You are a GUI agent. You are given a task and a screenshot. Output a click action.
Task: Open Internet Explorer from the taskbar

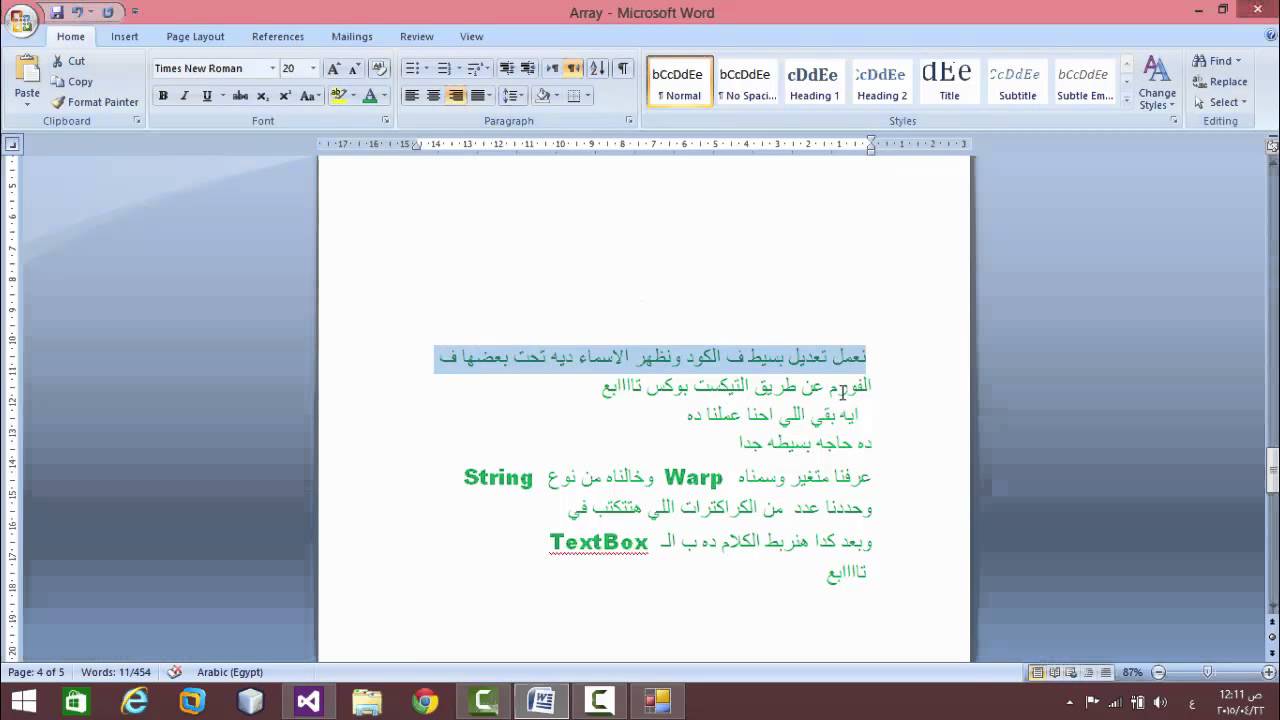tap(134, 701)
